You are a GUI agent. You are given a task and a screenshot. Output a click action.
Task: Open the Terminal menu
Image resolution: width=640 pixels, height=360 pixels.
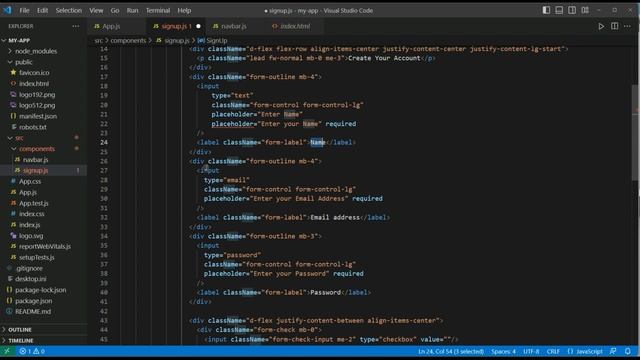pyautogui.click(x=158, y=11)
